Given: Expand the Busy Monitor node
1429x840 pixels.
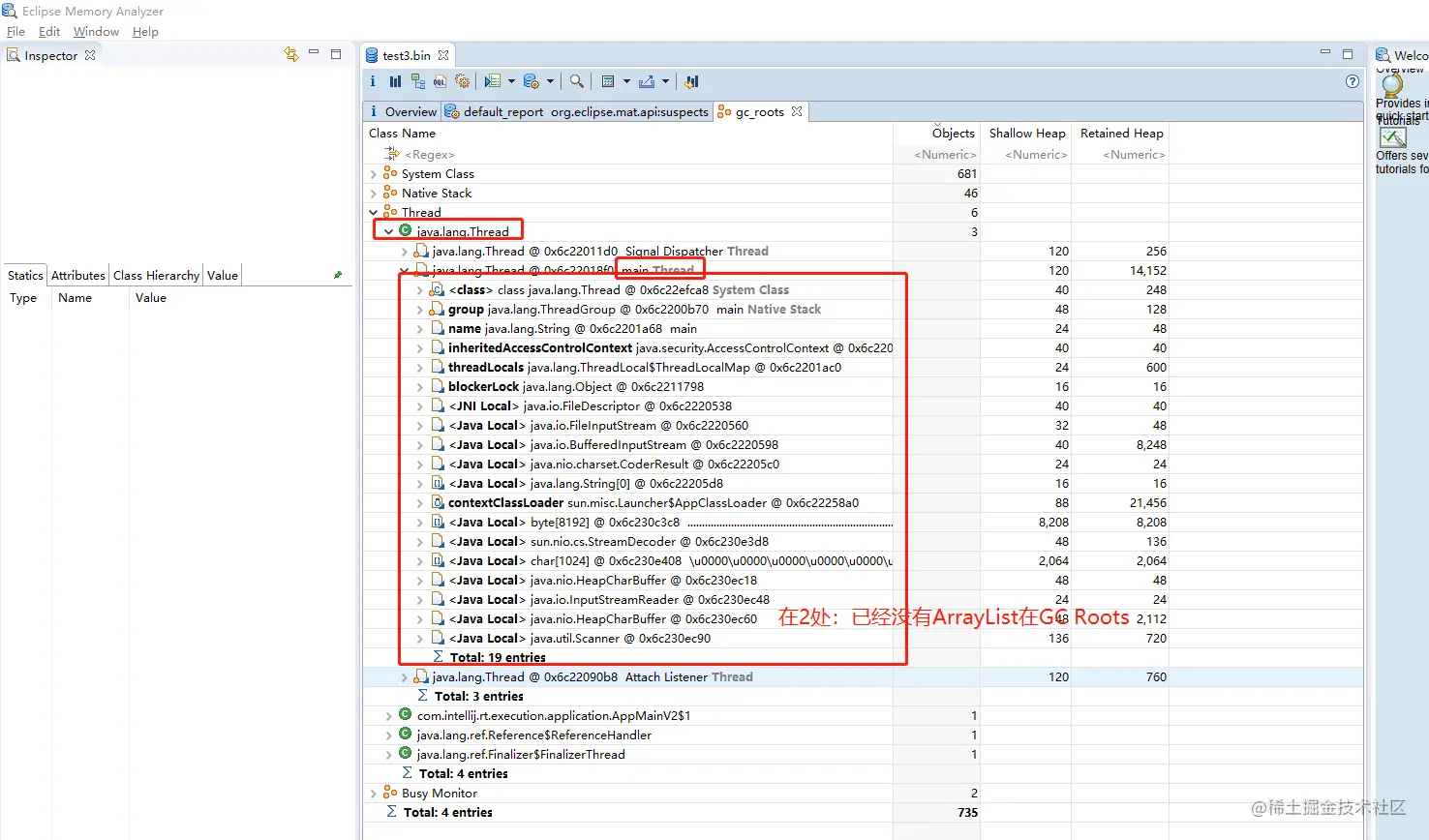Looking at the screenshot, I should tap(374, 794).
